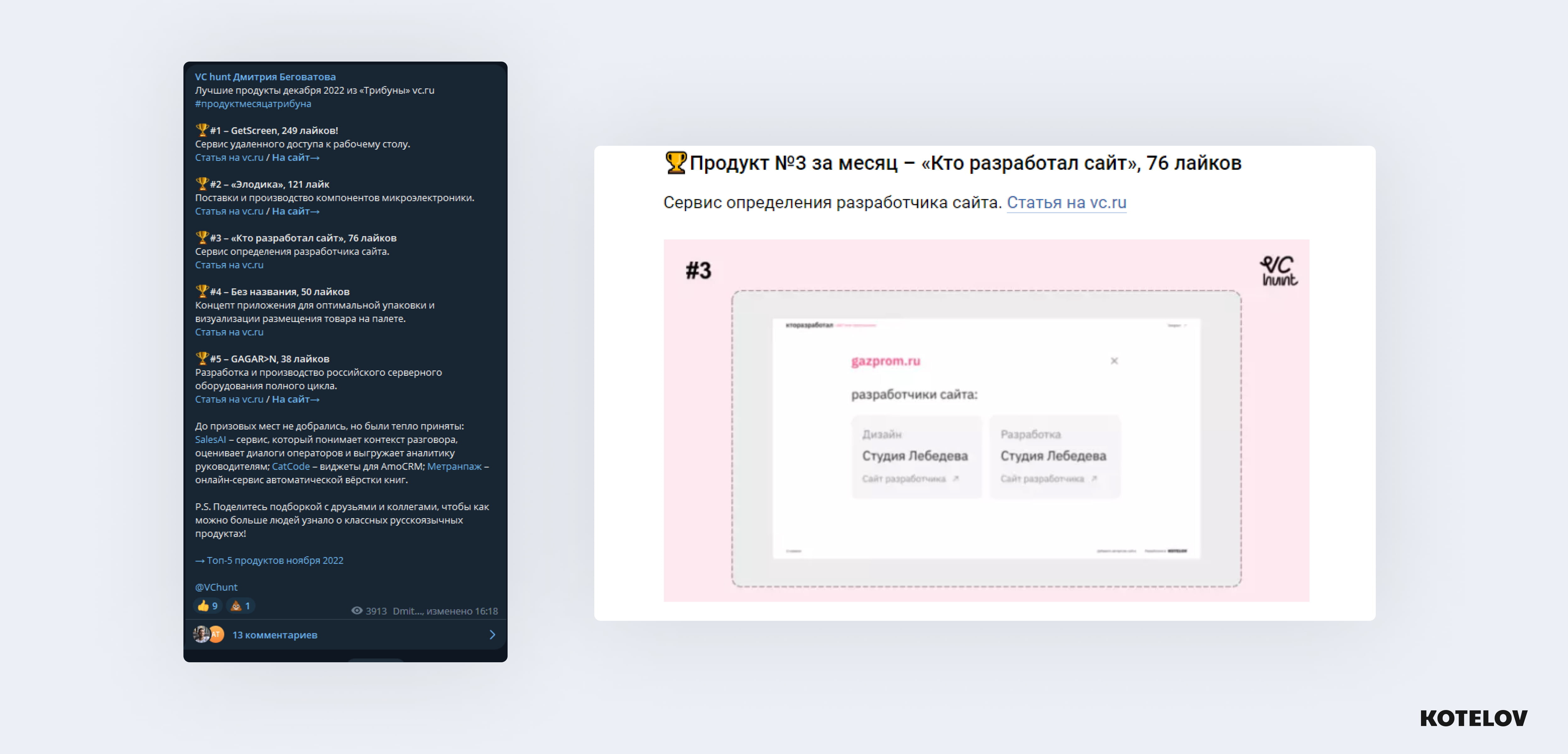This screenshot has height=754, width=1568.
Task: Click the views eye icon
Action: point(357,610)
